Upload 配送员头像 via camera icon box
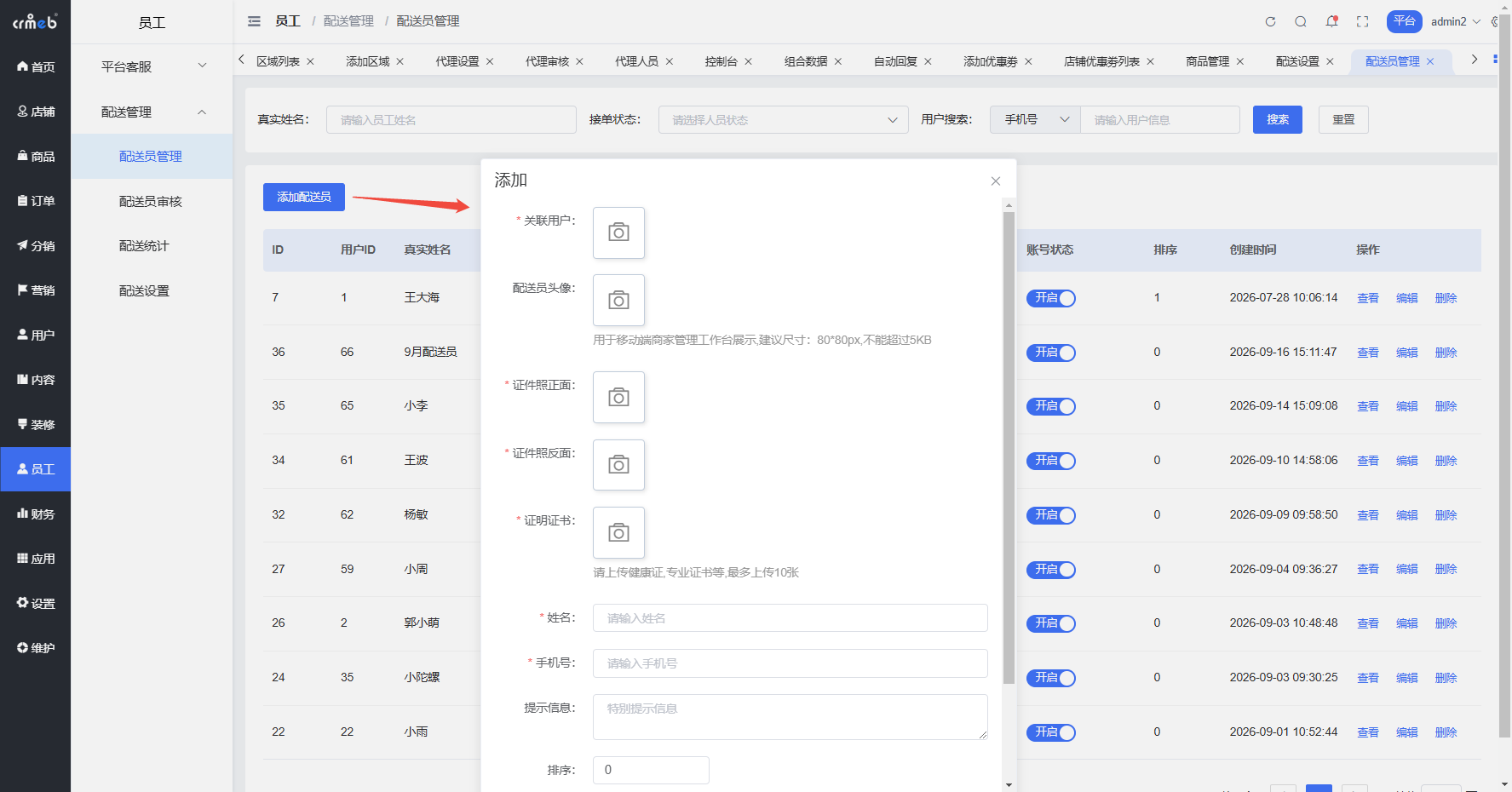1512x792 pixels. [x=618, y=300]
